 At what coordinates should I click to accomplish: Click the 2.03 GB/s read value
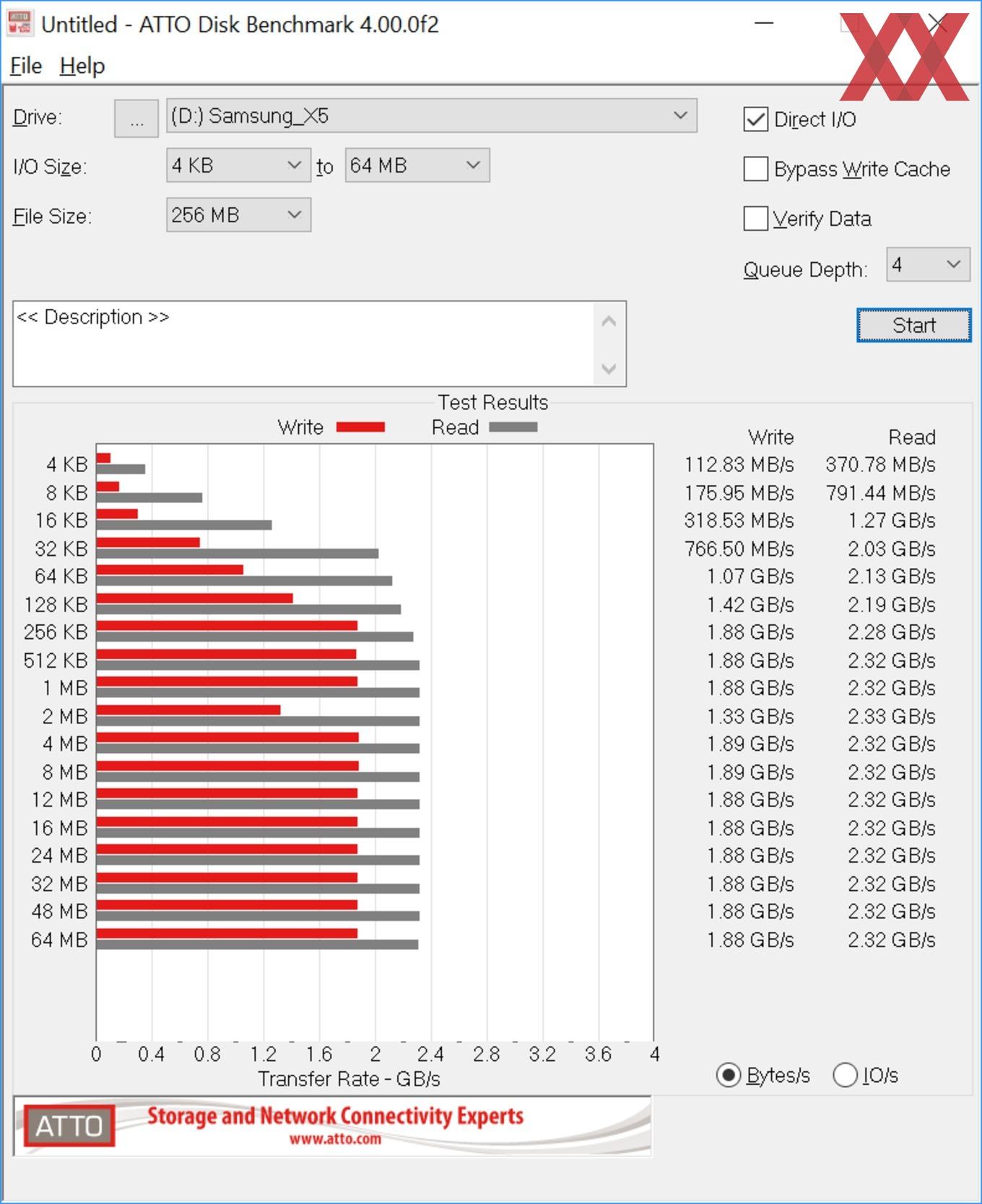(892, 549)
